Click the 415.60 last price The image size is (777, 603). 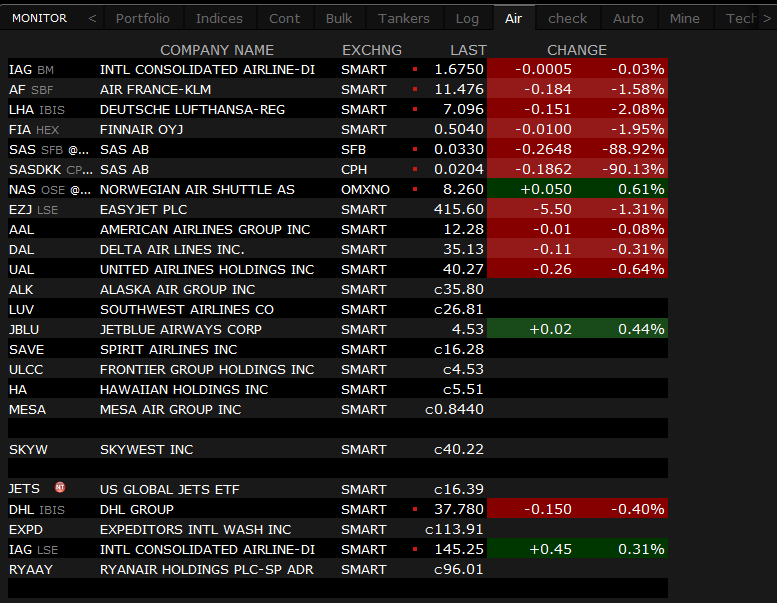pyautogui.click(x=459, y=210)
